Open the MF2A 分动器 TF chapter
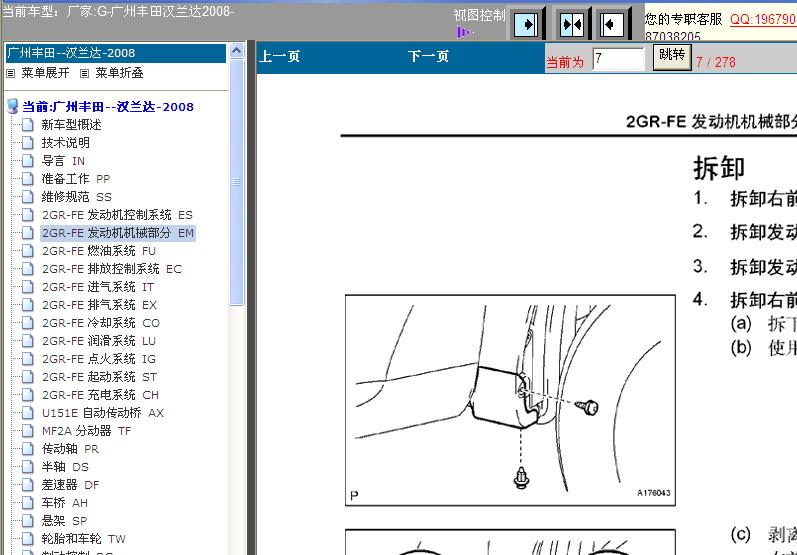This screenshot has width=797, height=555. coord(86,431)
